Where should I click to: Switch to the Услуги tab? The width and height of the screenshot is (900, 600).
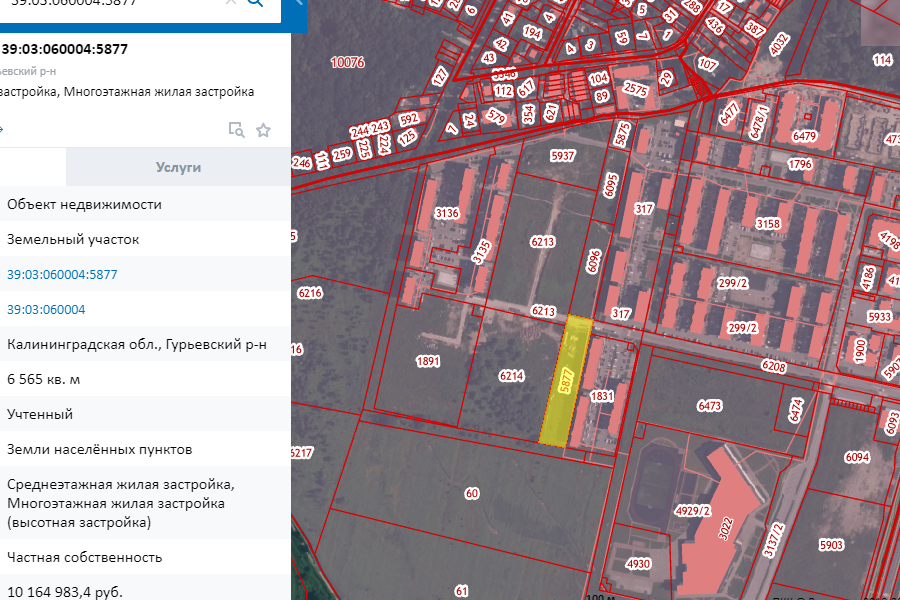coord(178,167)
